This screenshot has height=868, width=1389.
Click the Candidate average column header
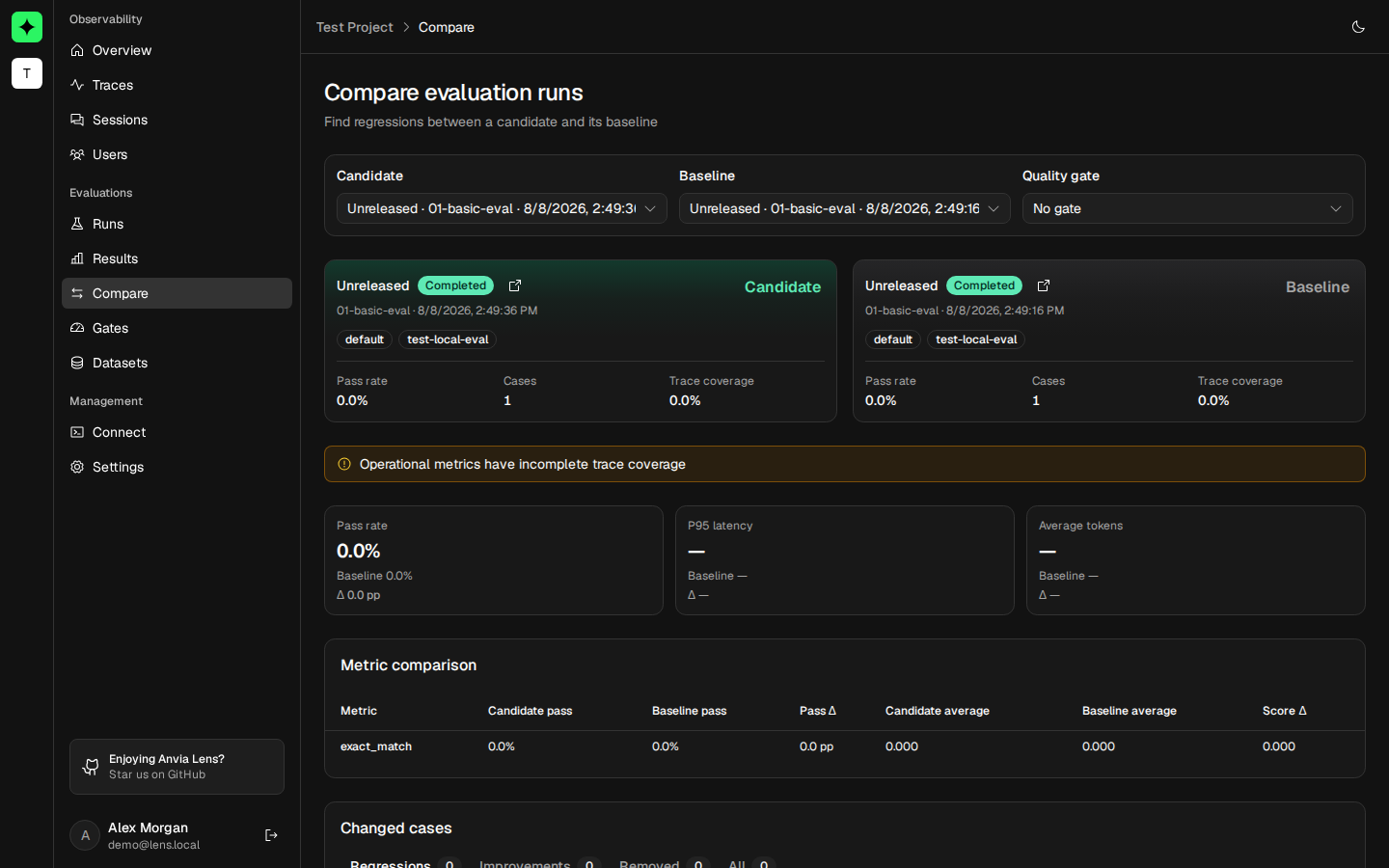(938, 711)
